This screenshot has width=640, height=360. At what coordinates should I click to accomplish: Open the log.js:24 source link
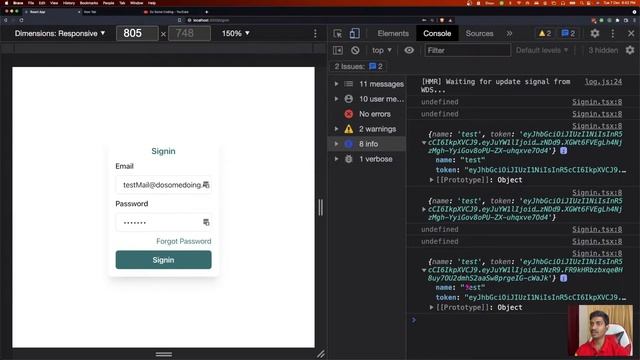pos(603,82)
